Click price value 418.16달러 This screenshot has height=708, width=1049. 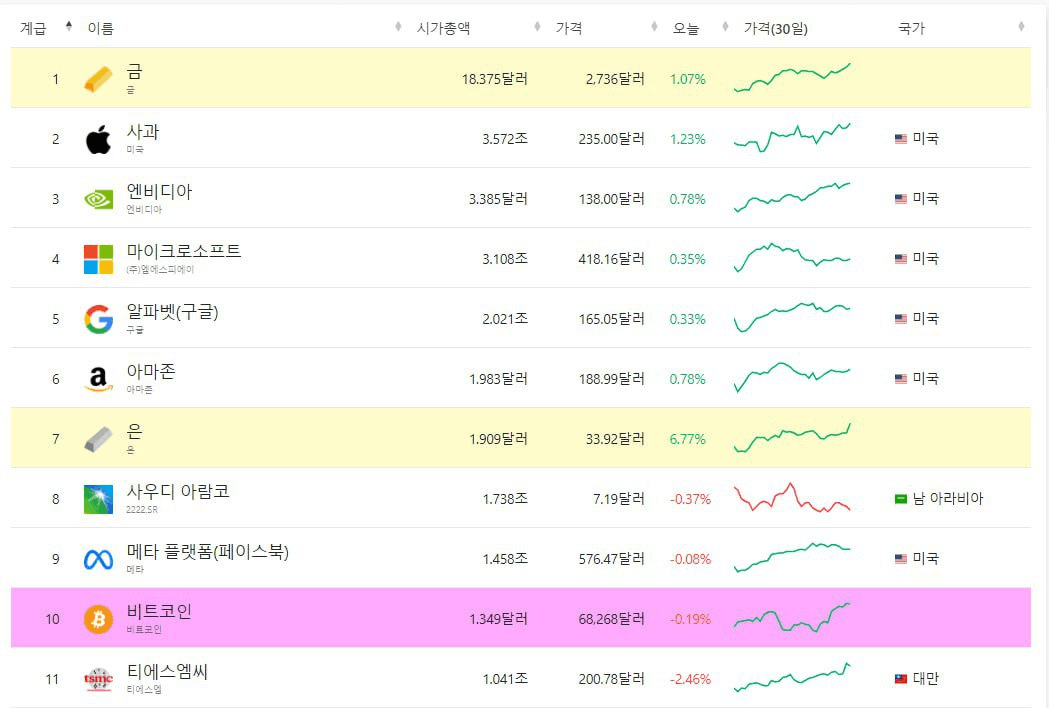click(x=611, y=259)
